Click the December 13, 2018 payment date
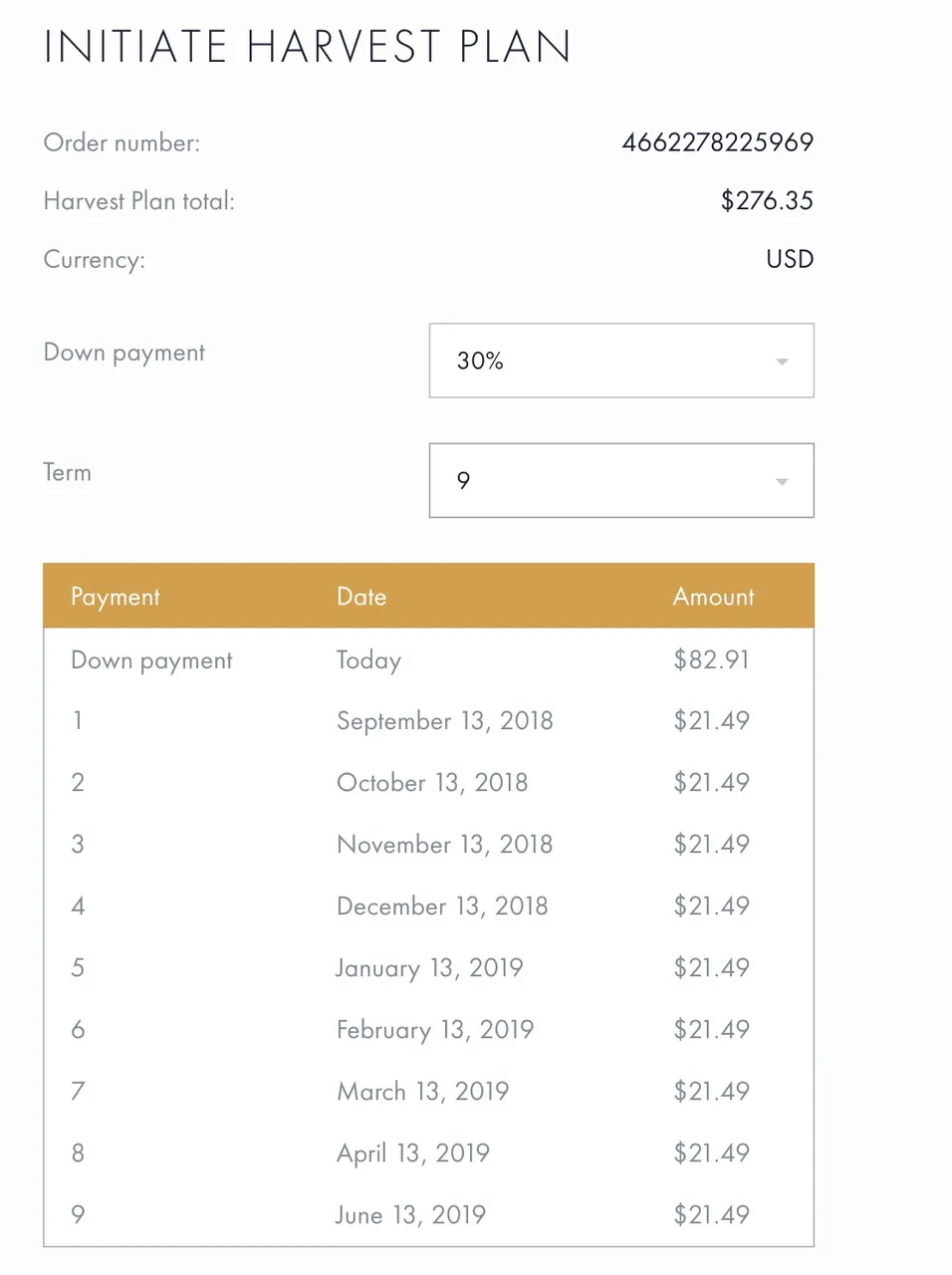 coord(442,906)
